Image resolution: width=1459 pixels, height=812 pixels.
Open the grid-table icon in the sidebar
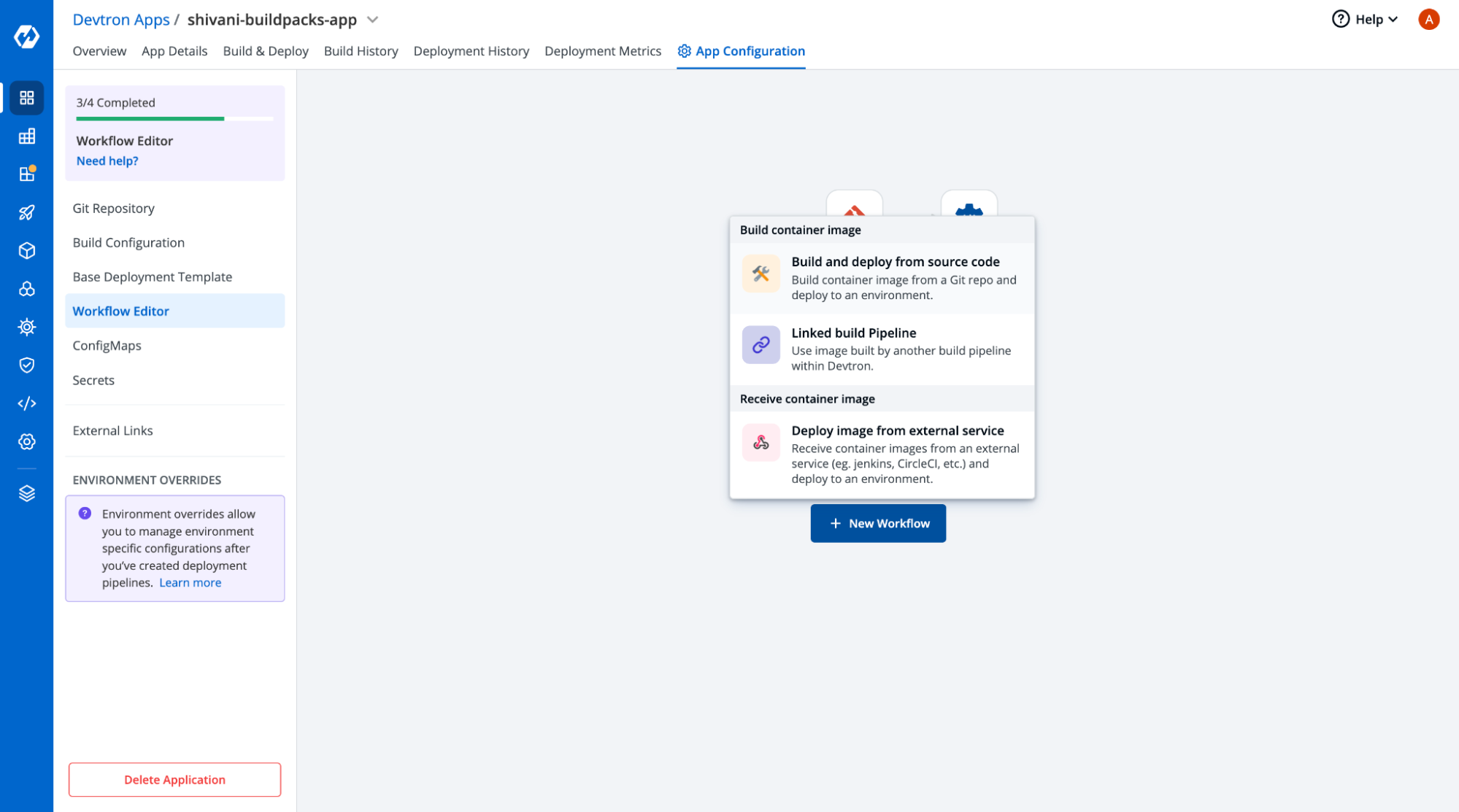(27, 136)
